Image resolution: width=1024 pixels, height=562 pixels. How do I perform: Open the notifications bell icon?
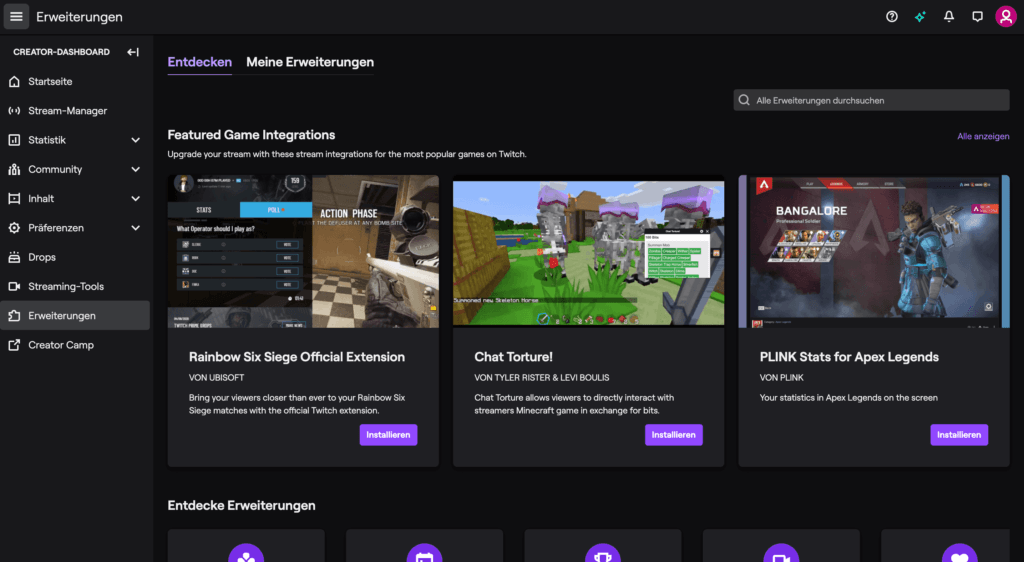point(949,17)
